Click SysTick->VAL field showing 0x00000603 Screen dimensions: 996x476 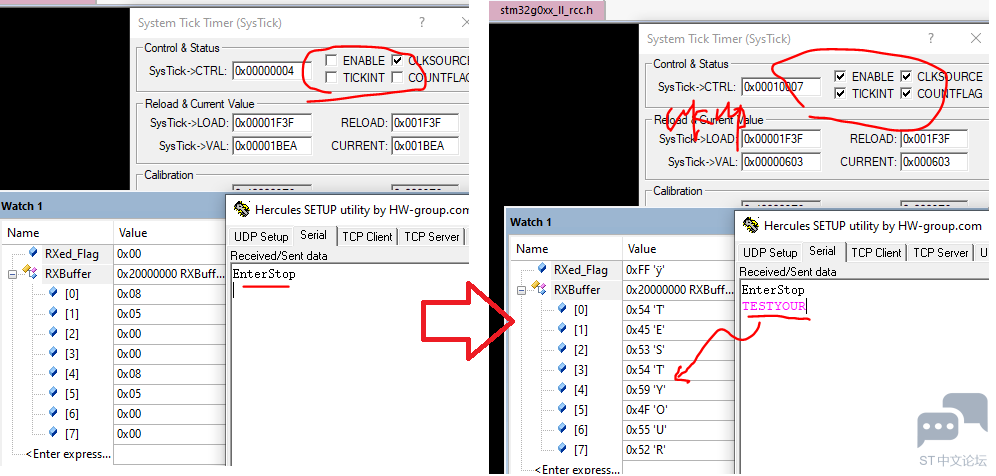(x=781, y=161)
